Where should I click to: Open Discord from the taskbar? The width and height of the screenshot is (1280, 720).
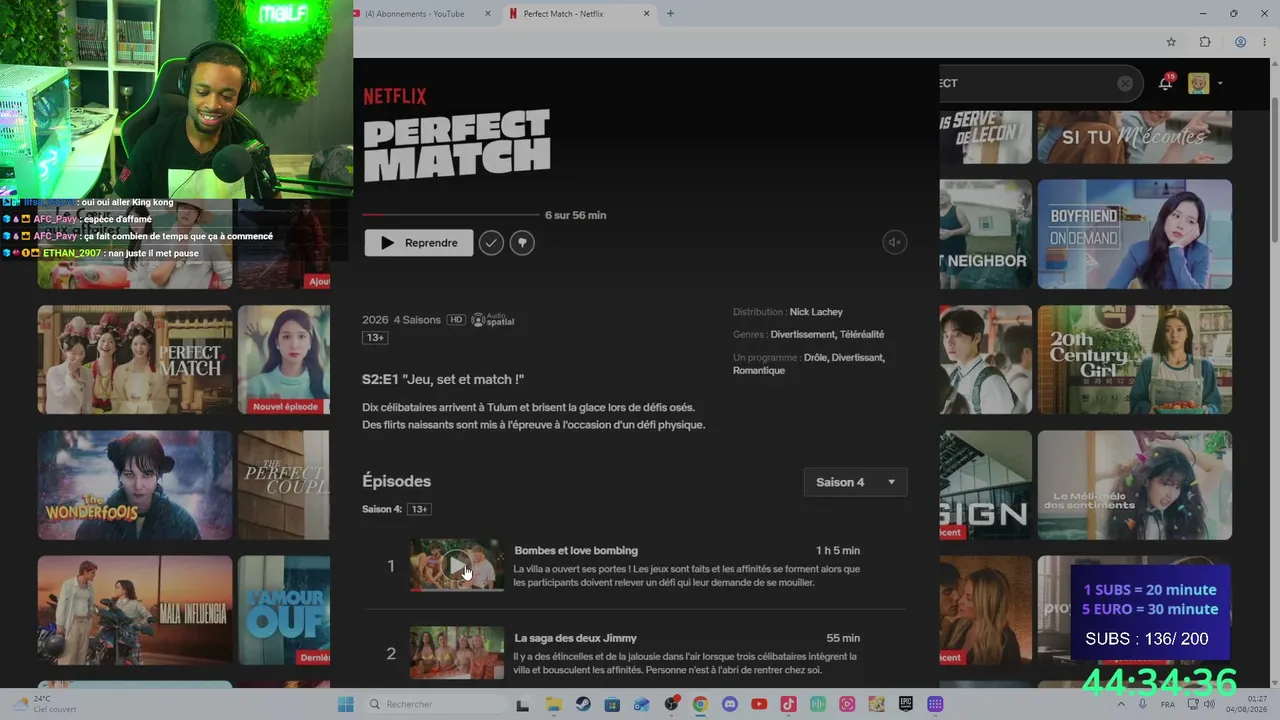pyautogui.click(x=729, y=704)
